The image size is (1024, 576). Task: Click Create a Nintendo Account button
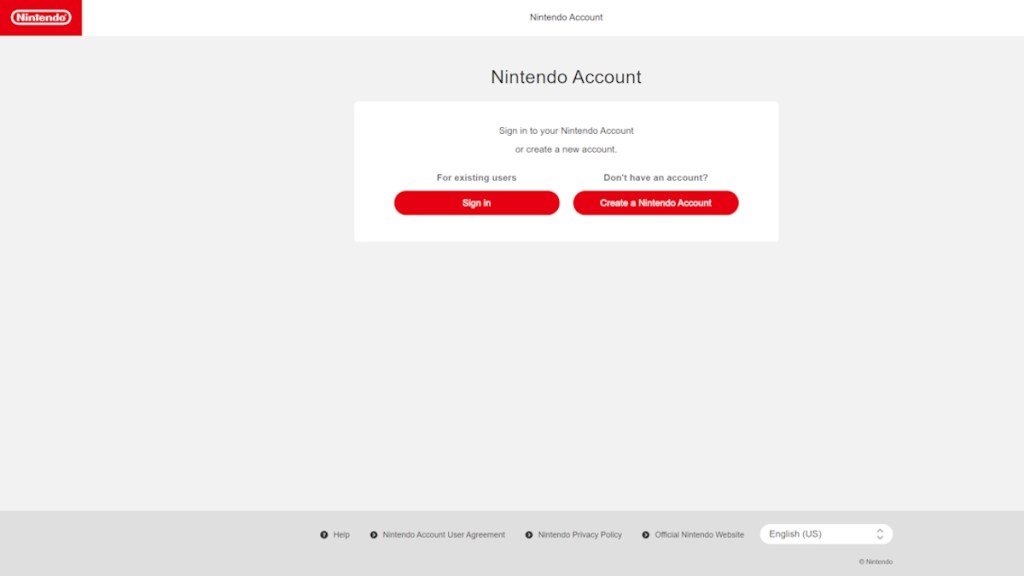click(x=656, y=203)
